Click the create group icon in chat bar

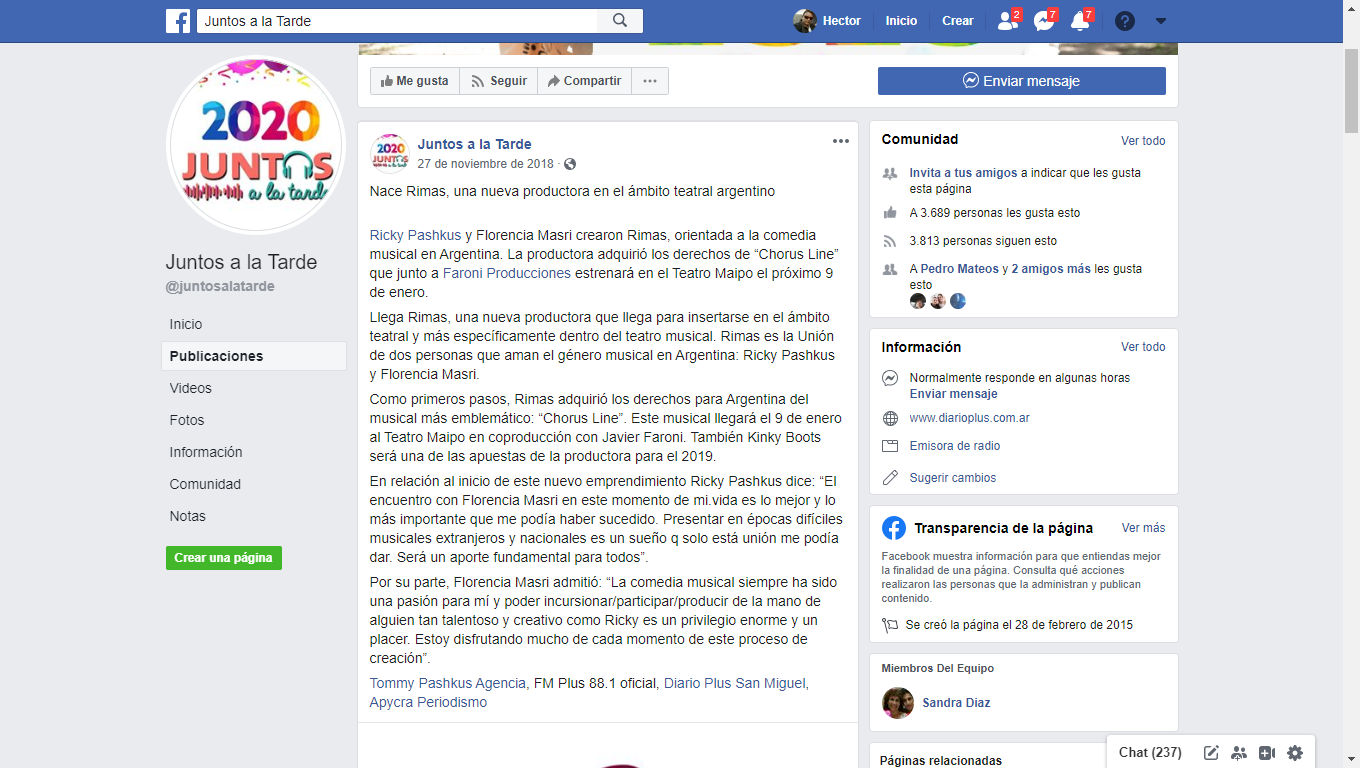[1239, 753]
